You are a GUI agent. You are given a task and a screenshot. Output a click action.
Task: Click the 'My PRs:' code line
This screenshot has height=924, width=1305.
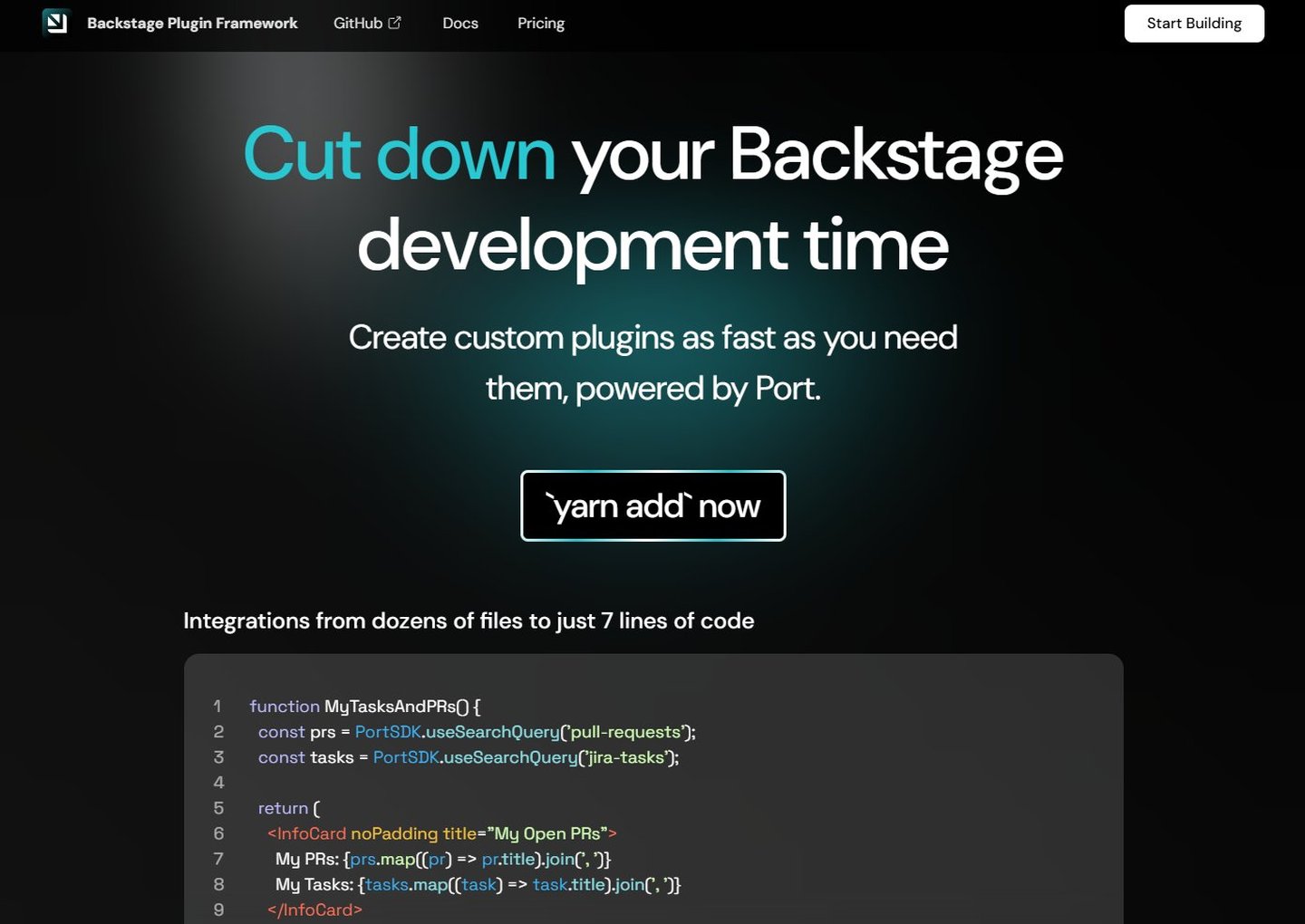point(443,859)
